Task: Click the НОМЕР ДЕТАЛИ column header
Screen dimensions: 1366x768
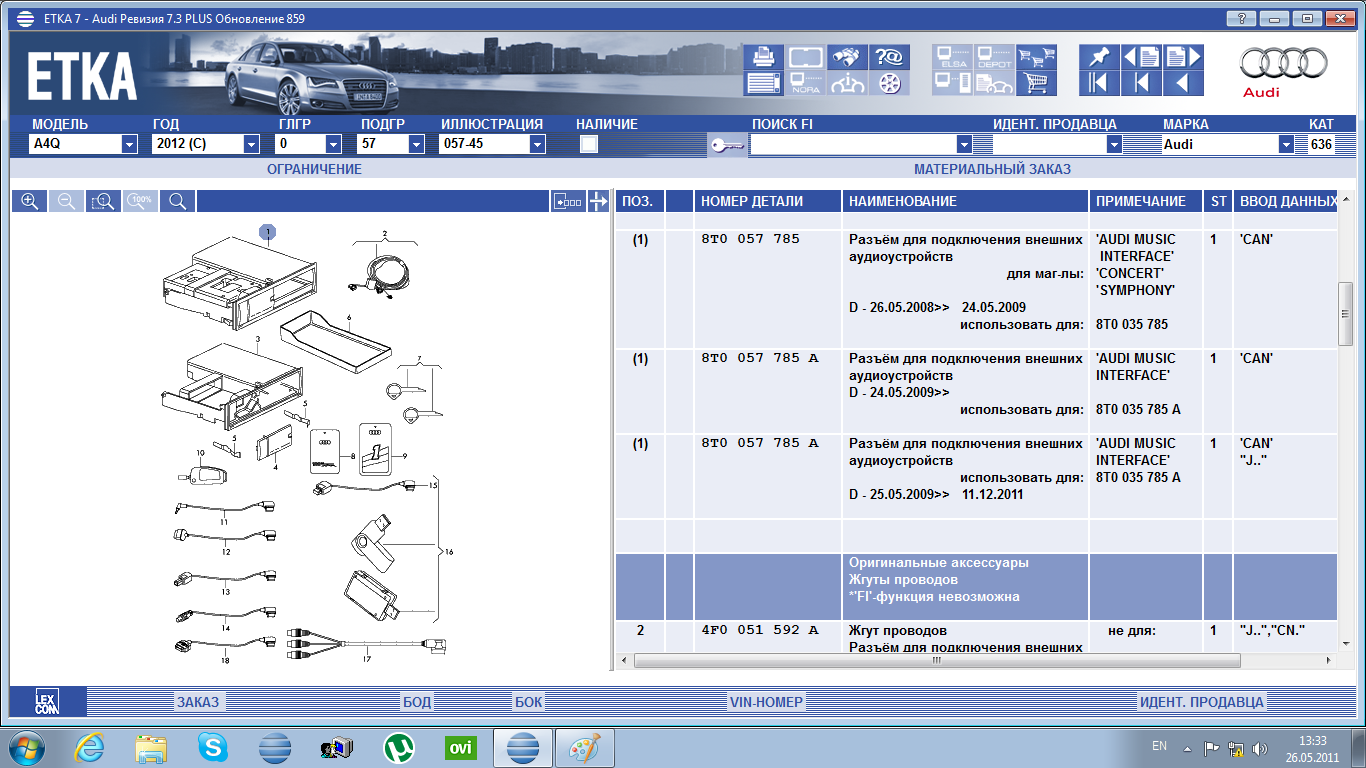Action: click(x=767, y=201)
